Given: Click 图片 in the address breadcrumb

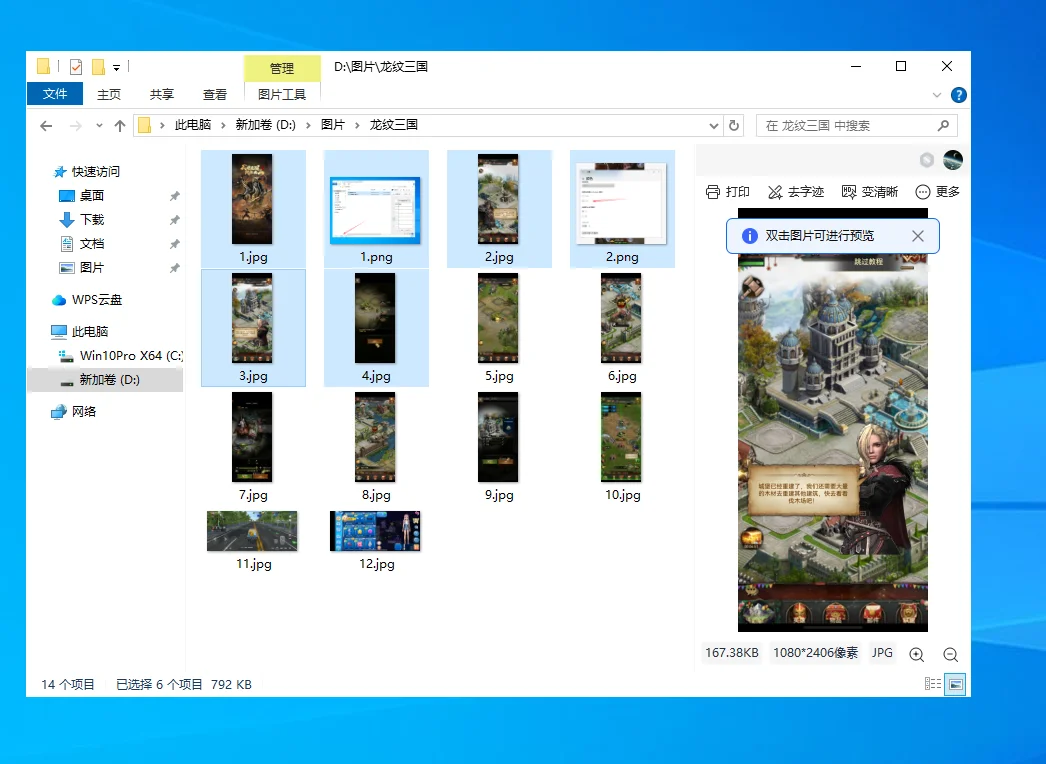Looking at the screenshot, I should coord(332,125).
